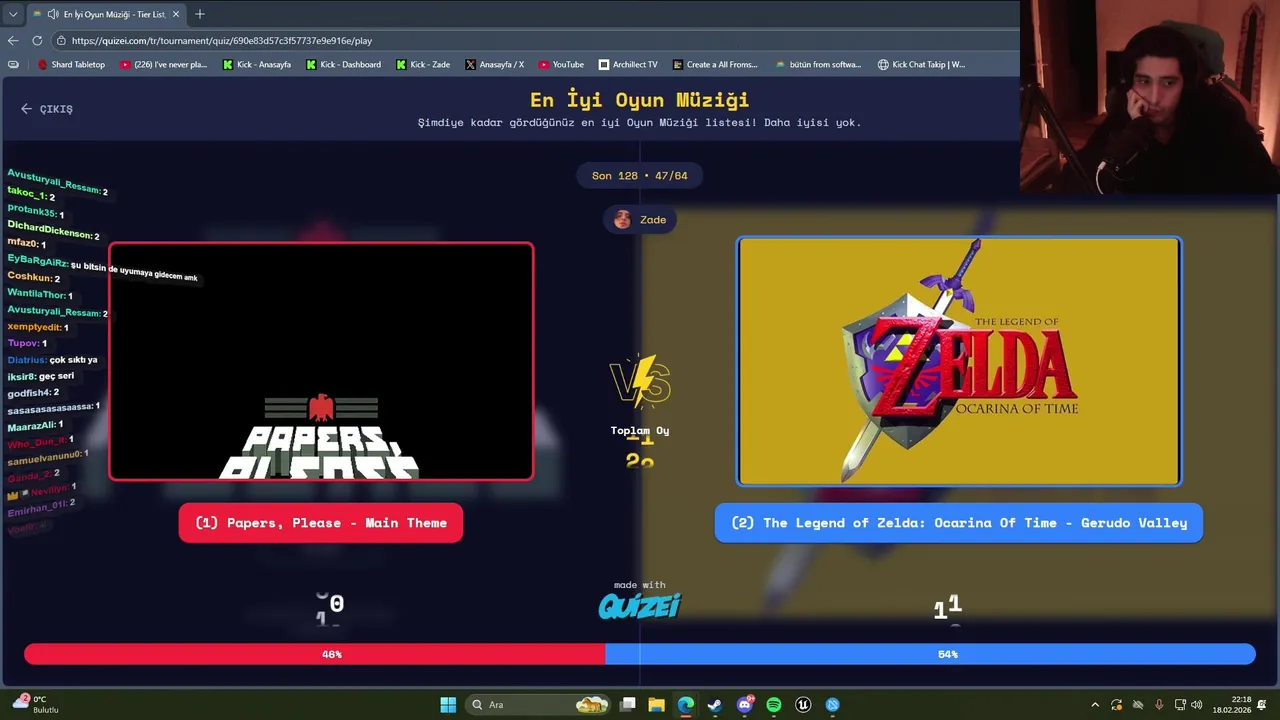Click the red 46% vote bar
Image resolution: width=1280 pixels, height=720 pixels.
[314, 654]
